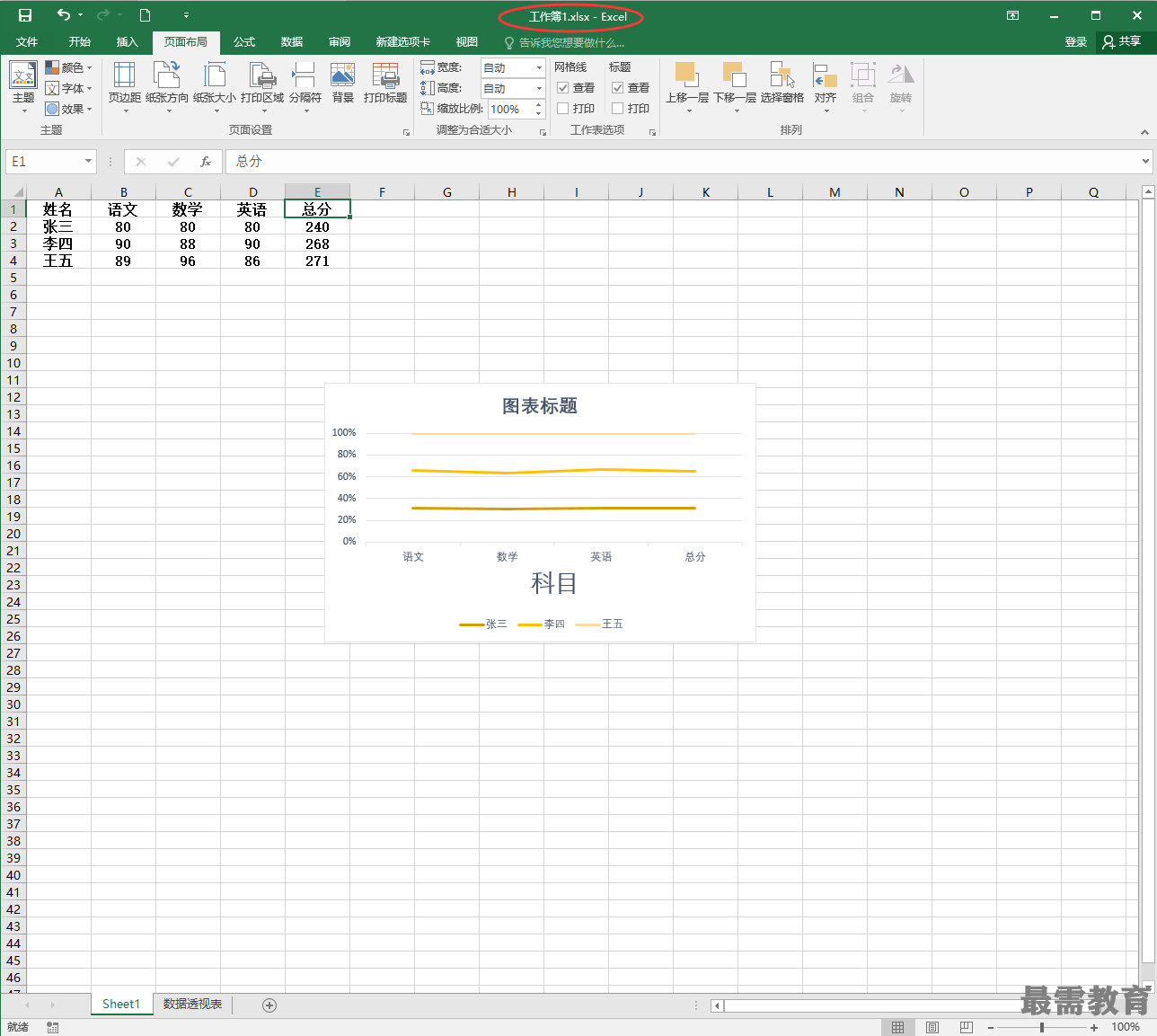1157x1036 pixels.
Task: Switch to the 数据 Data tab
Action: (292, 42)
